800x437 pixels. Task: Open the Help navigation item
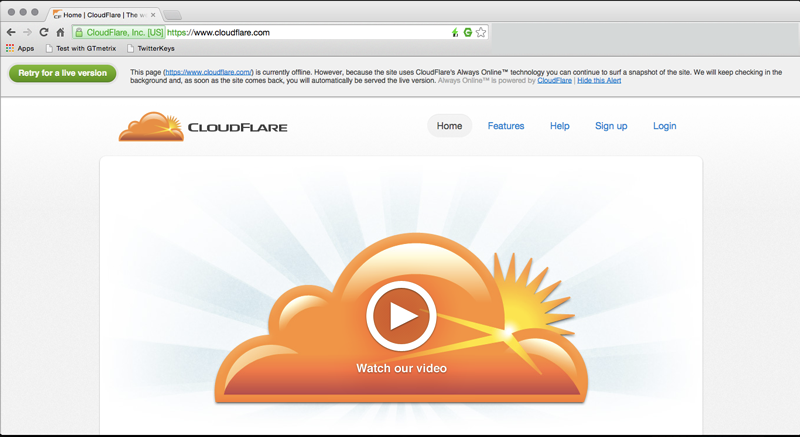tap(560, 126)
